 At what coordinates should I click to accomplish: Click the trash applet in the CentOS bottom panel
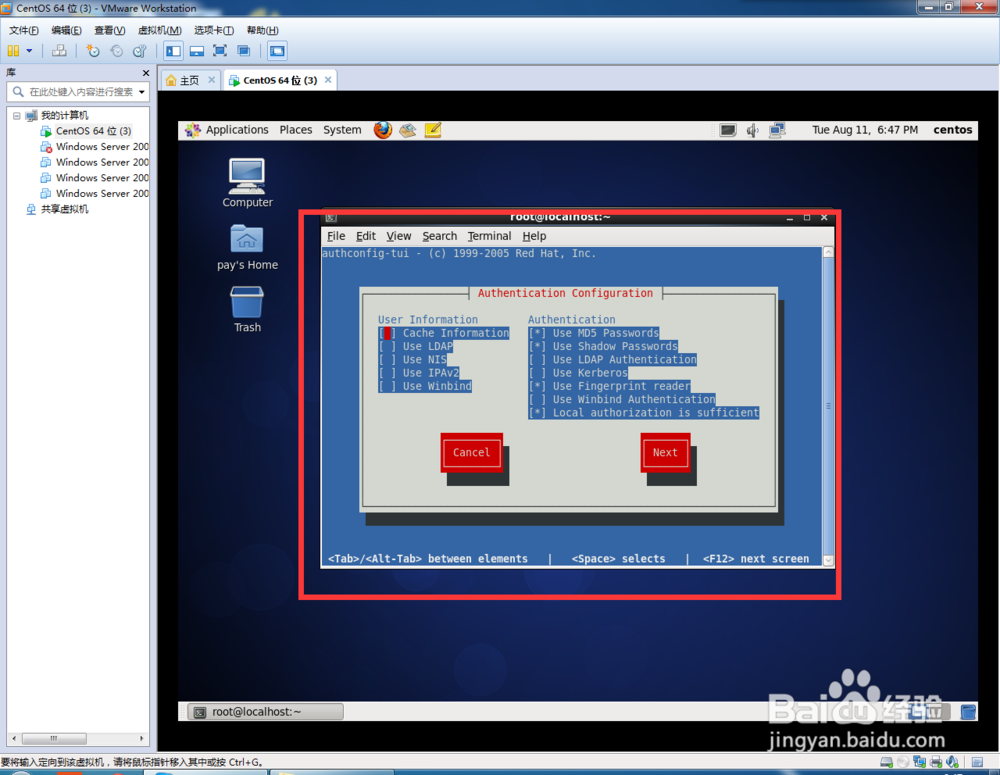[x=968, y=712]
